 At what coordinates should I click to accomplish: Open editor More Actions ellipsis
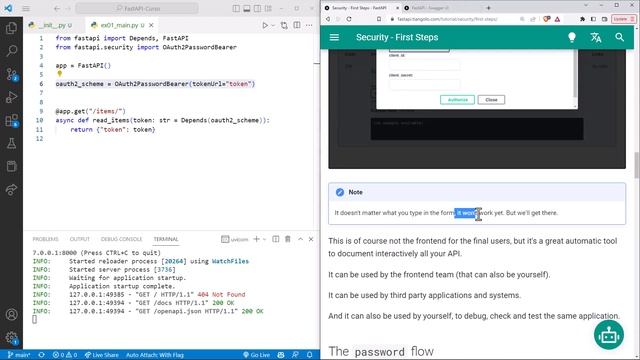point(309,25)
